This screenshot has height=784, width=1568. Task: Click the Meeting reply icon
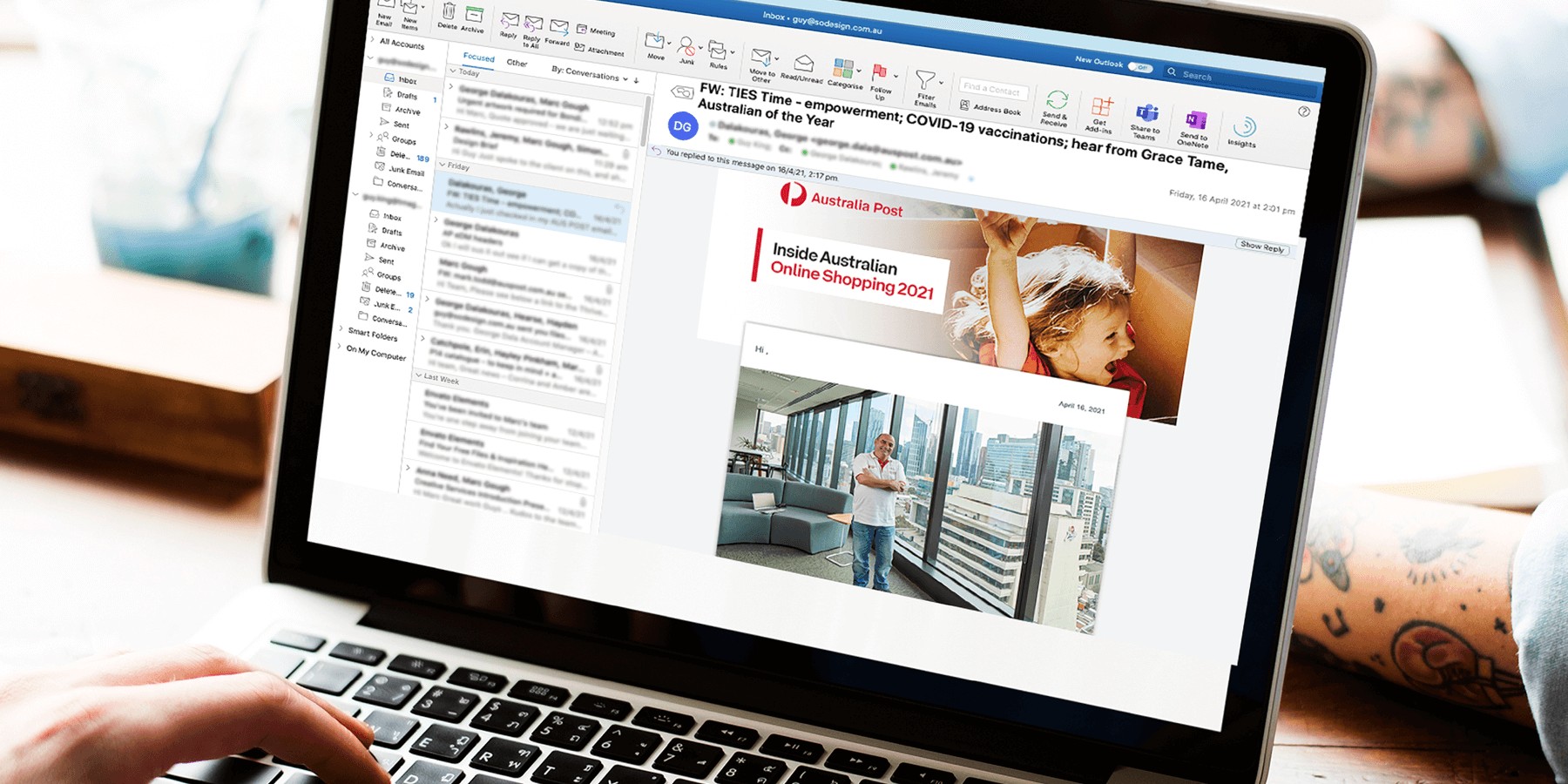pos(595,30)
